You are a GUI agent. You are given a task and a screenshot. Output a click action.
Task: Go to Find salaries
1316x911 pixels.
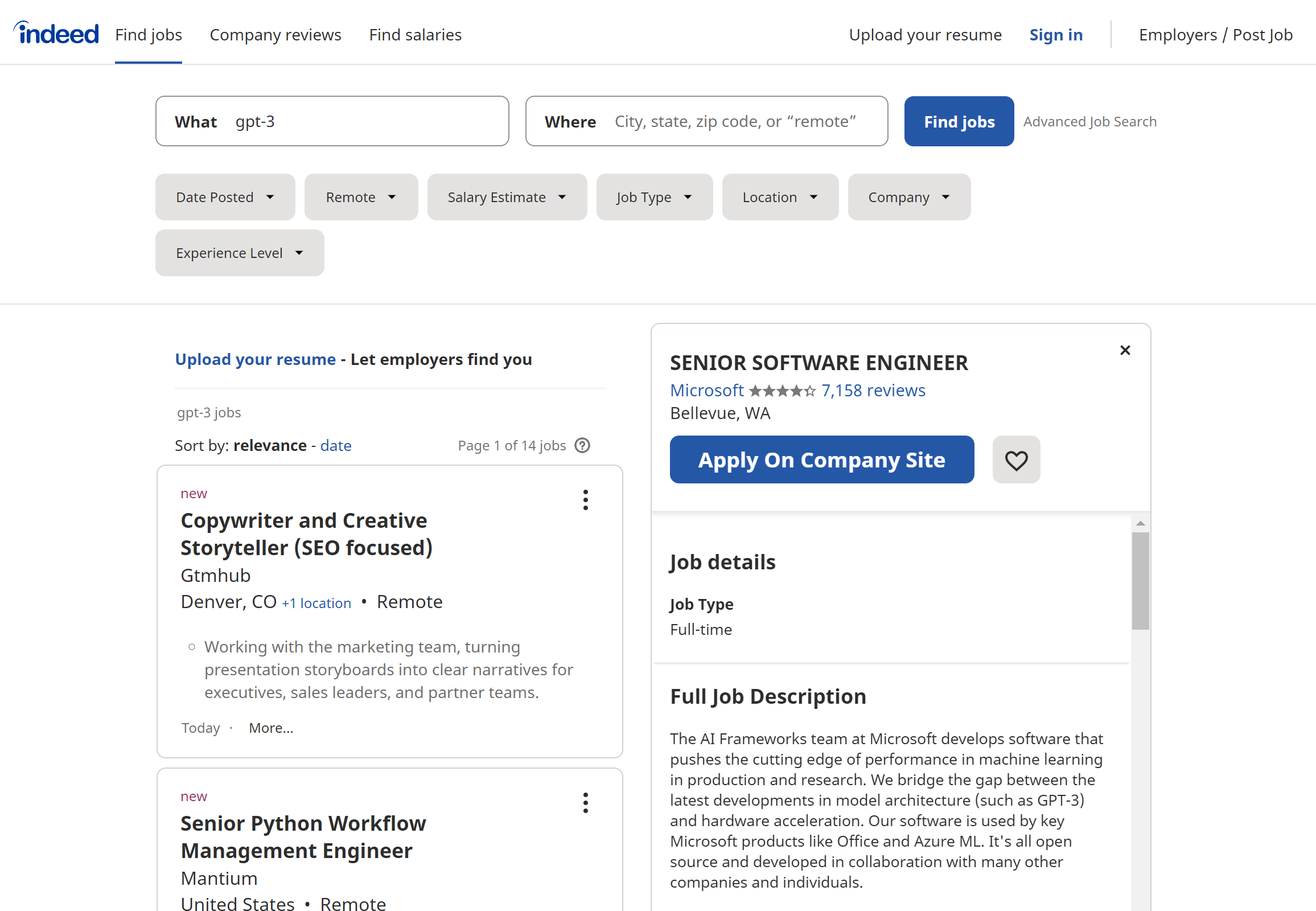tap(416, 35)
